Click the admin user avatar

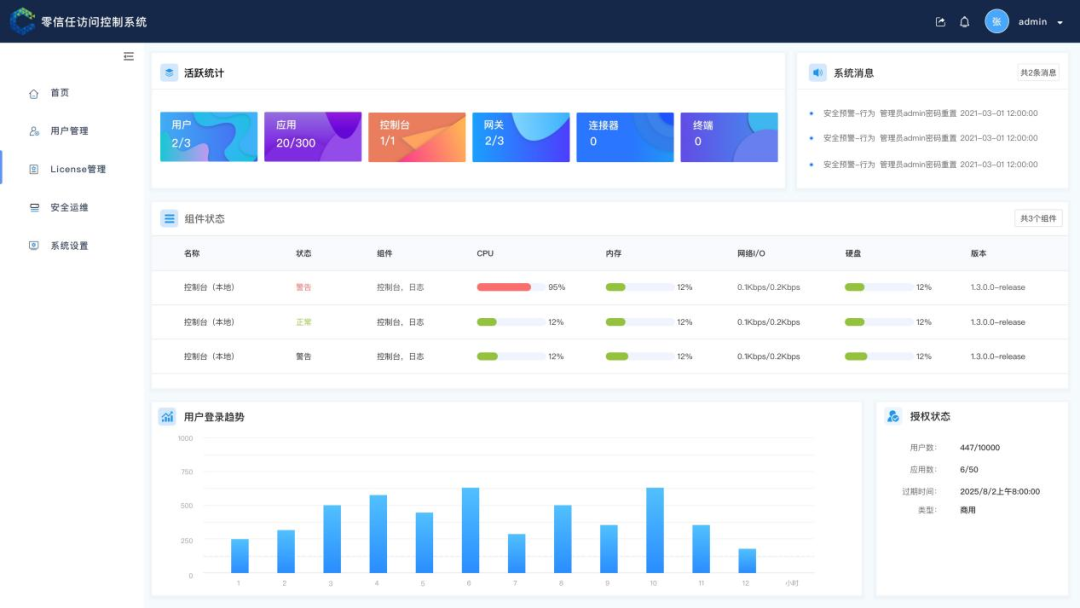[996, 21]
